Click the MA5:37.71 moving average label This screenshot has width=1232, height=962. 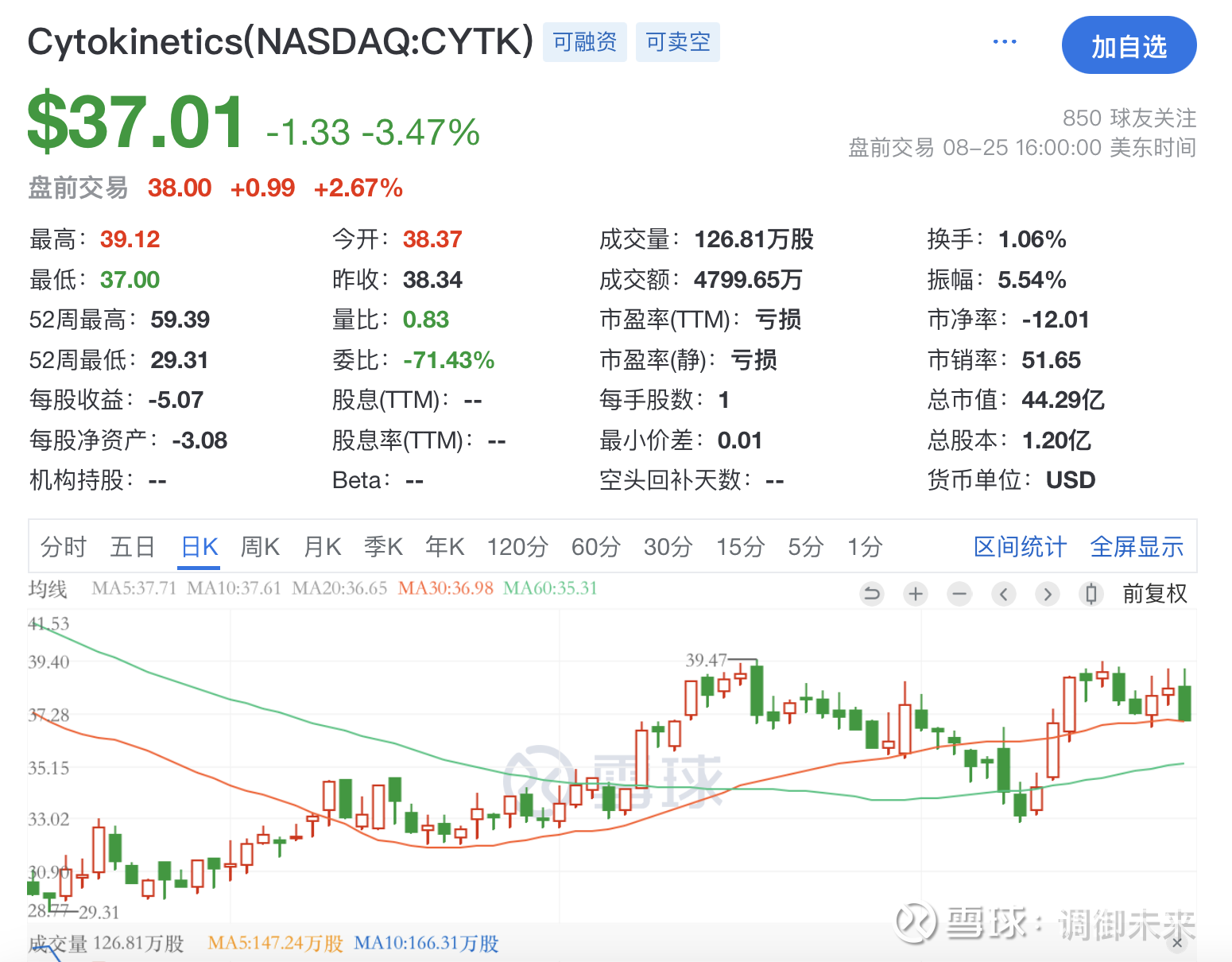coord(134,588)
